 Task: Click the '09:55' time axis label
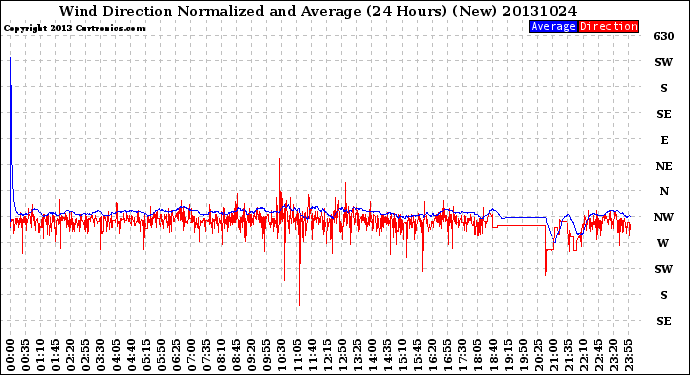pos(267,355)
